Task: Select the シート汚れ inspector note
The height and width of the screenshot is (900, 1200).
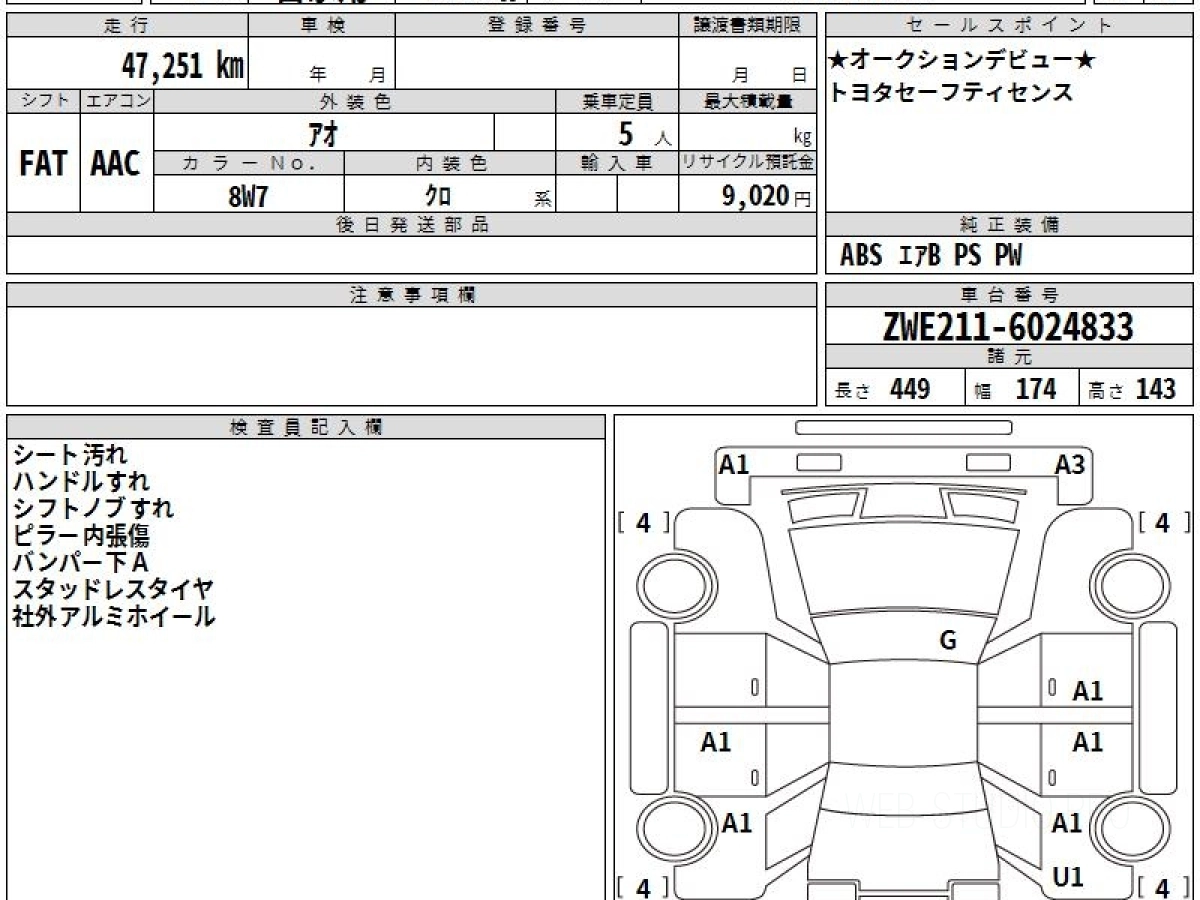Action: pos(70,455)
